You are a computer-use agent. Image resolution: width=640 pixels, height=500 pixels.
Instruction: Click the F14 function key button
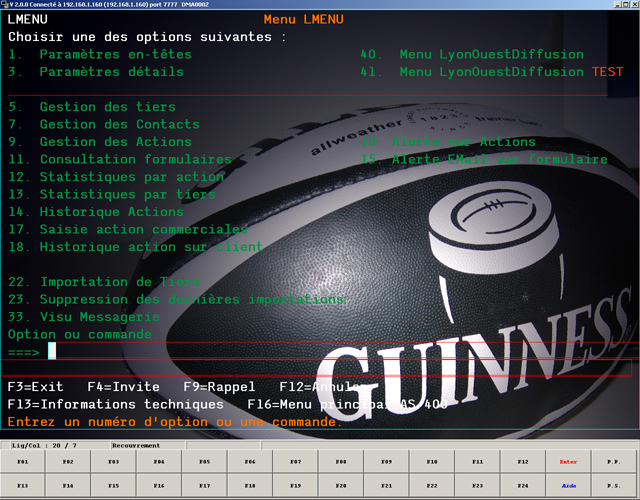[x=68, y=486]
